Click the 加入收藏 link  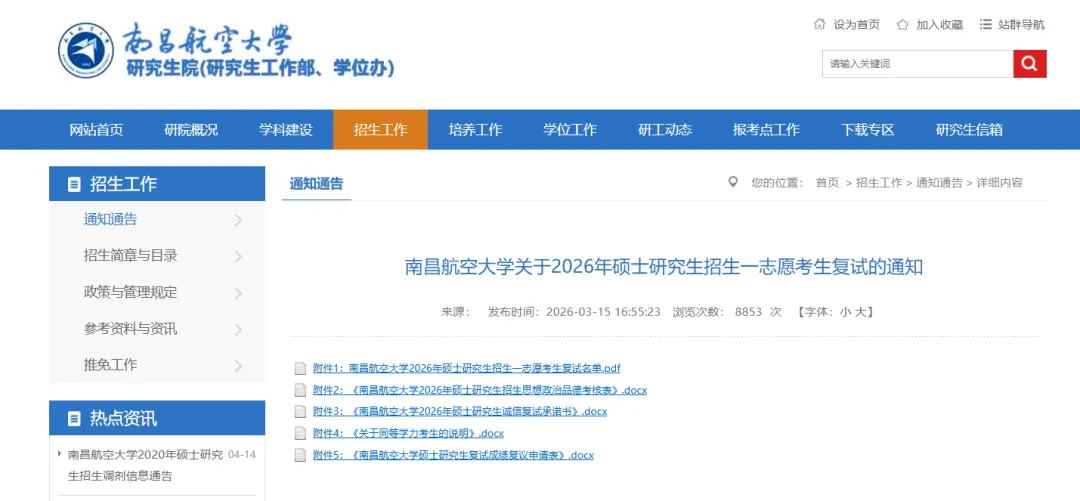click(x=939, y=25)
